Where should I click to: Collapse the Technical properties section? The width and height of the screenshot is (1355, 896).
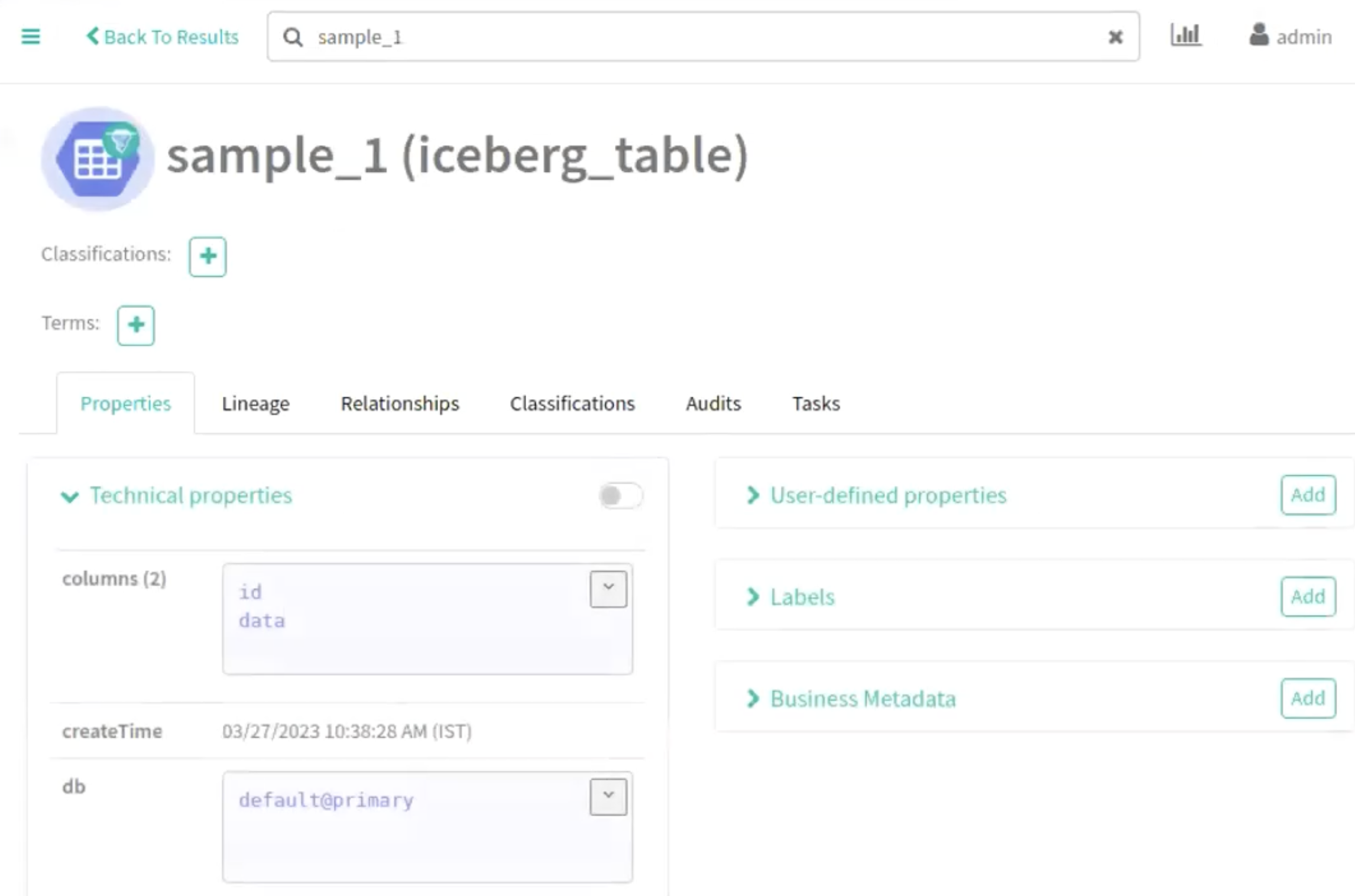click(x=70, y=496)
